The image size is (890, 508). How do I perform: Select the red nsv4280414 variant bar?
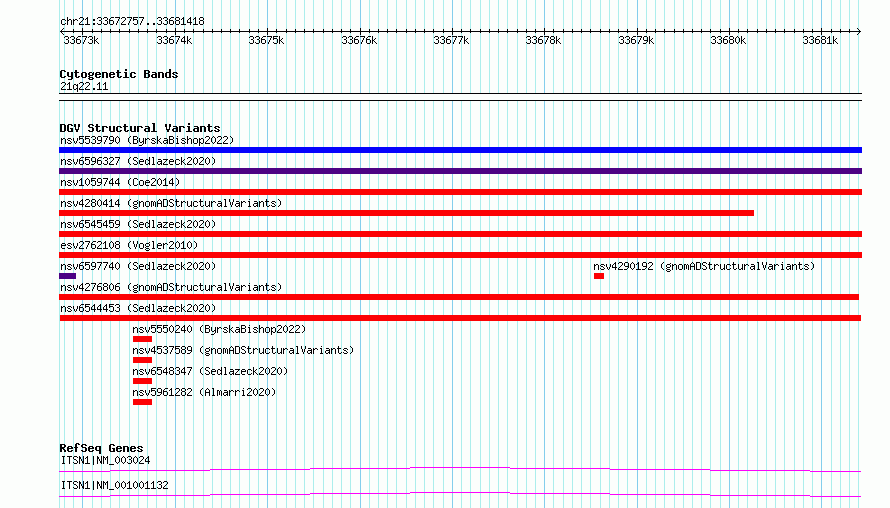click(406, 213)
